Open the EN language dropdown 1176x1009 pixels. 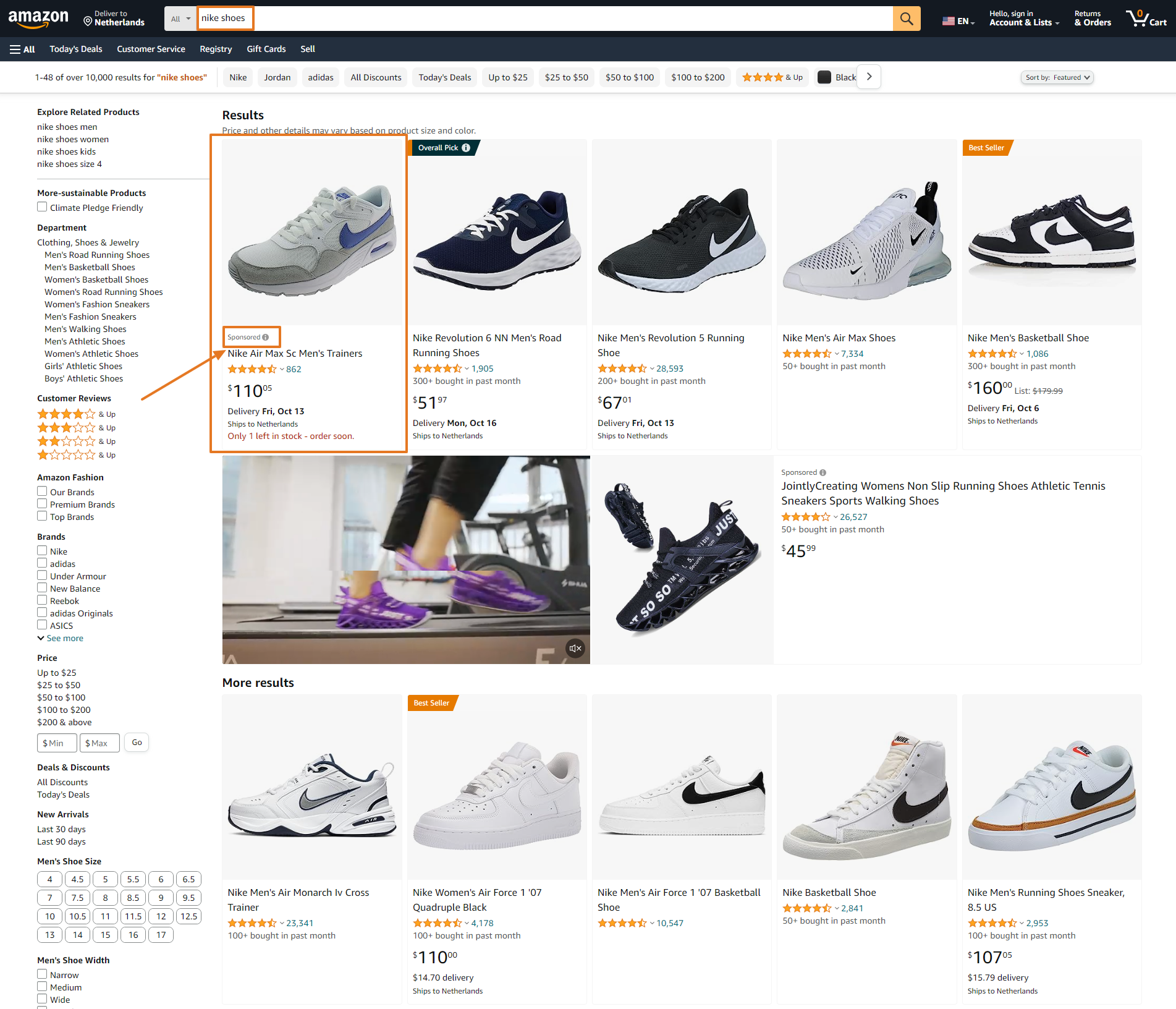tap(958, 21)
